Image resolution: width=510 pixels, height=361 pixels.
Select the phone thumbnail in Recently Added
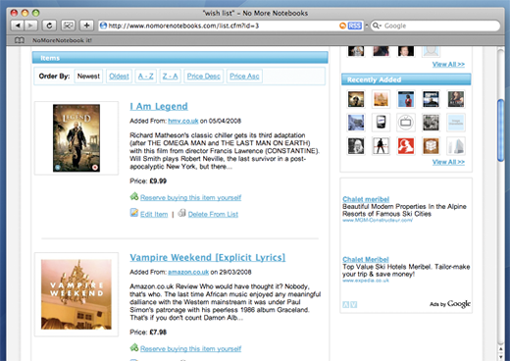pos(381,123)
